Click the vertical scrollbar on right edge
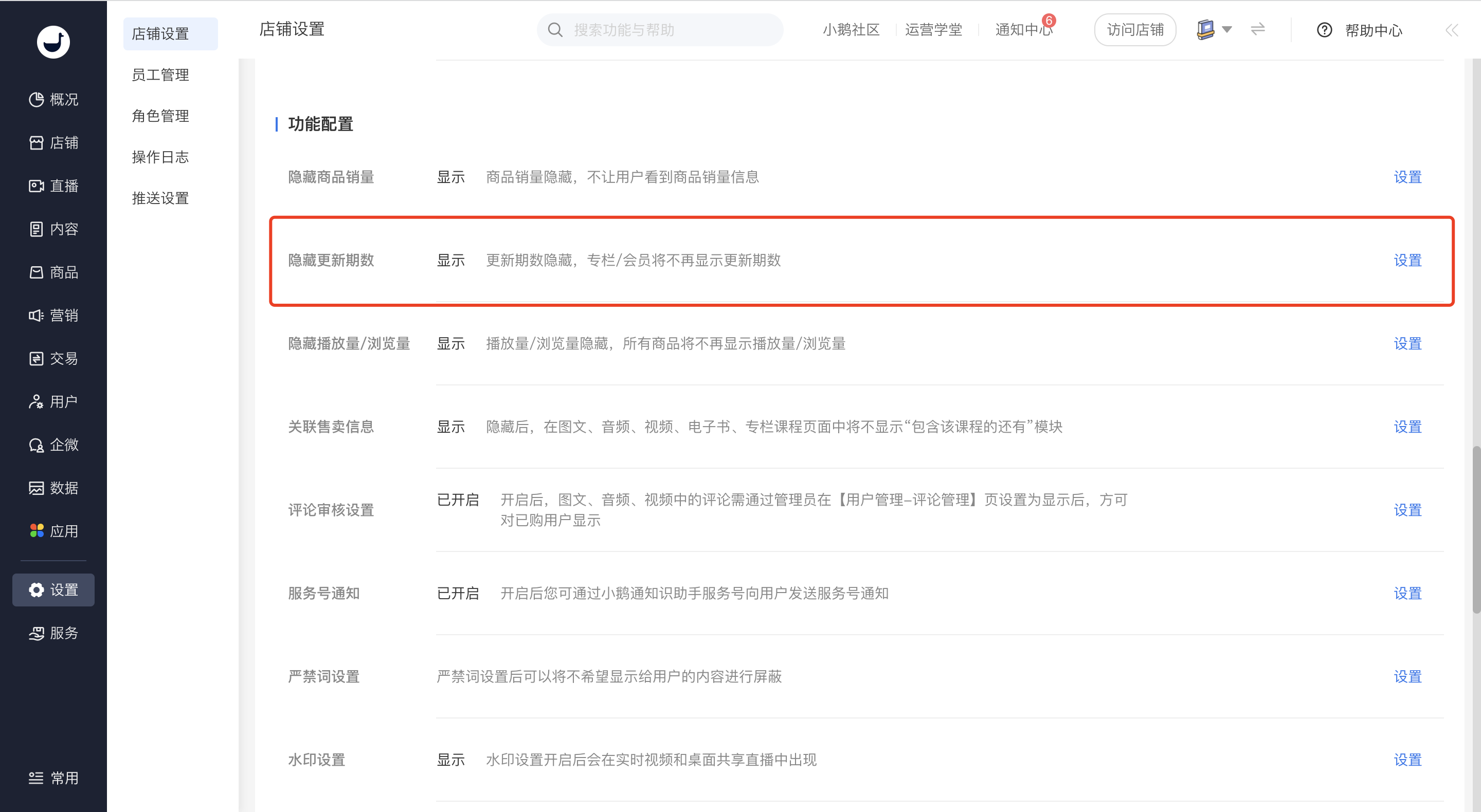 click(x=1475, y=529)
